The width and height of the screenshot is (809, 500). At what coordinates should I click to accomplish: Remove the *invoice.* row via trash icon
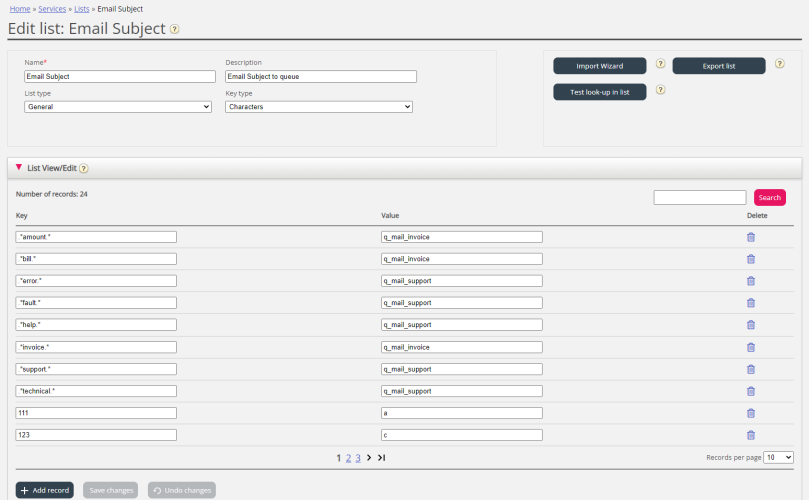point(751,347)
